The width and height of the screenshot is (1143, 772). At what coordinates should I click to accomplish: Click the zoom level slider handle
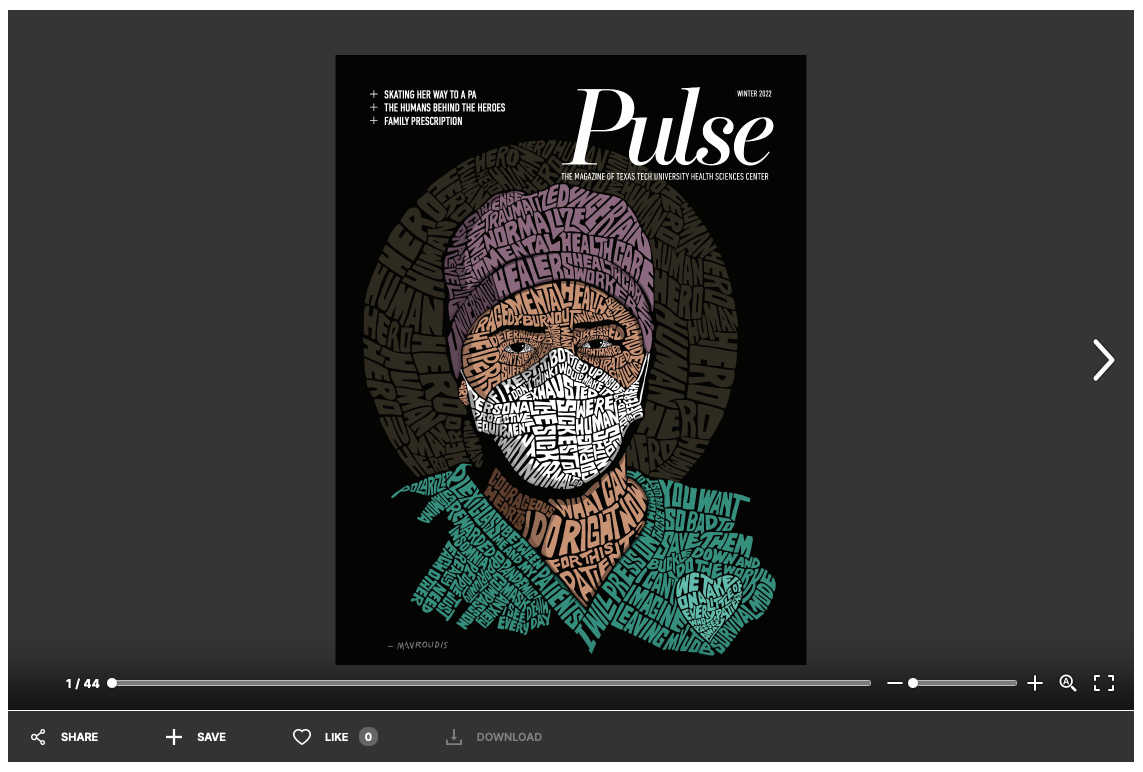pyautogui.click(x=913, y=683)
